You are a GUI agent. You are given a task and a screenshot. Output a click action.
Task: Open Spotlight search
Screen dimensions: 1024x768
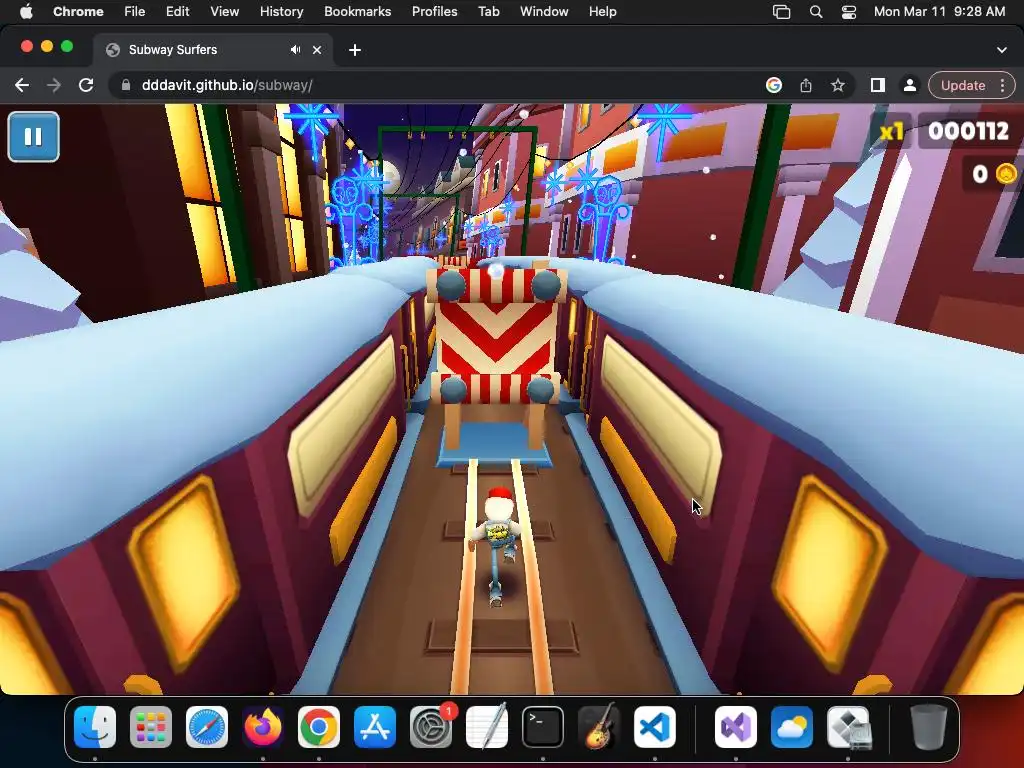click(816, 11)
